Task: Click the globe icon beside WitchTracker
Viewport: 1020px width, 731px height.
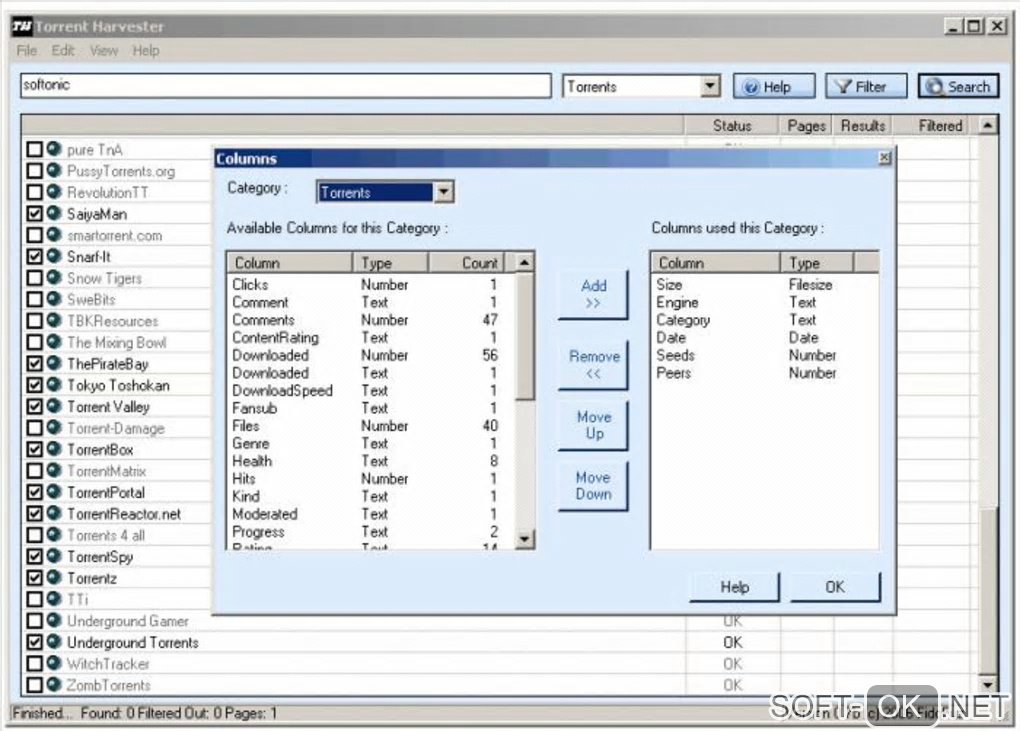Action: click(x=54, y=663)
